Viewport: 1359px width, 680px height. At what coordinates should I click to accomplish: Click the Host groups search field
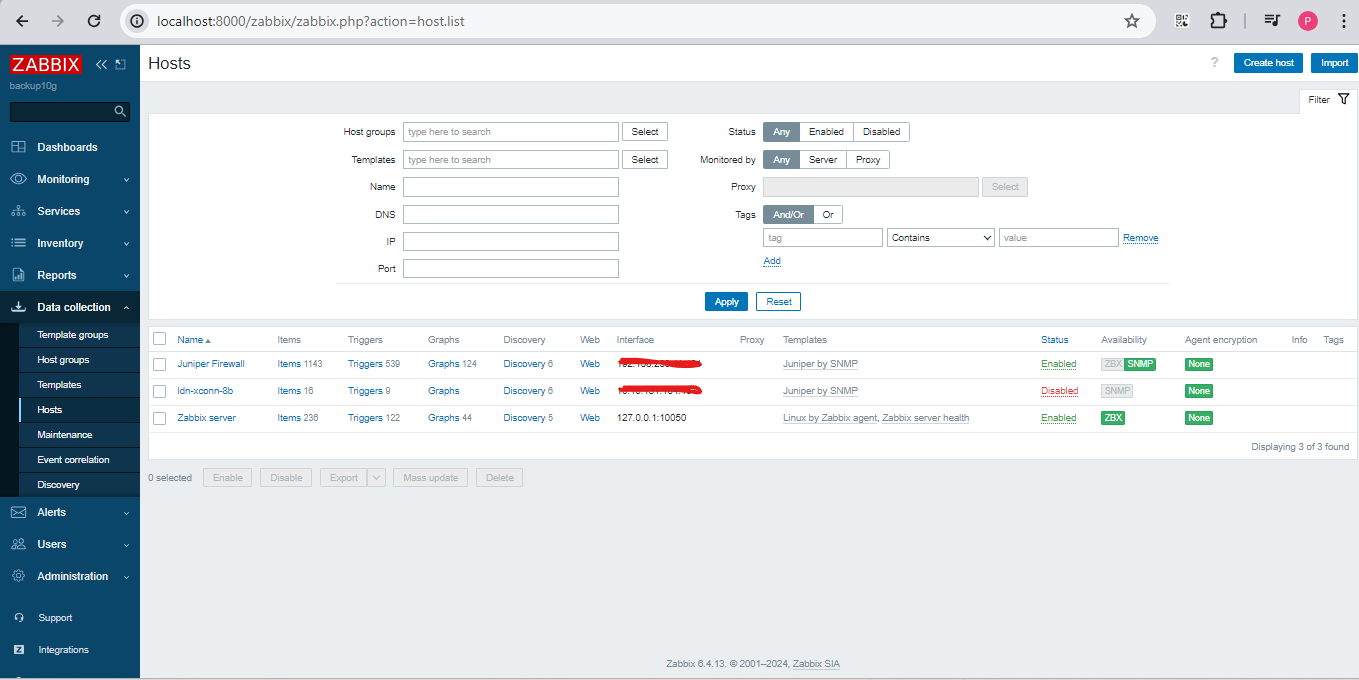[511, 132]
